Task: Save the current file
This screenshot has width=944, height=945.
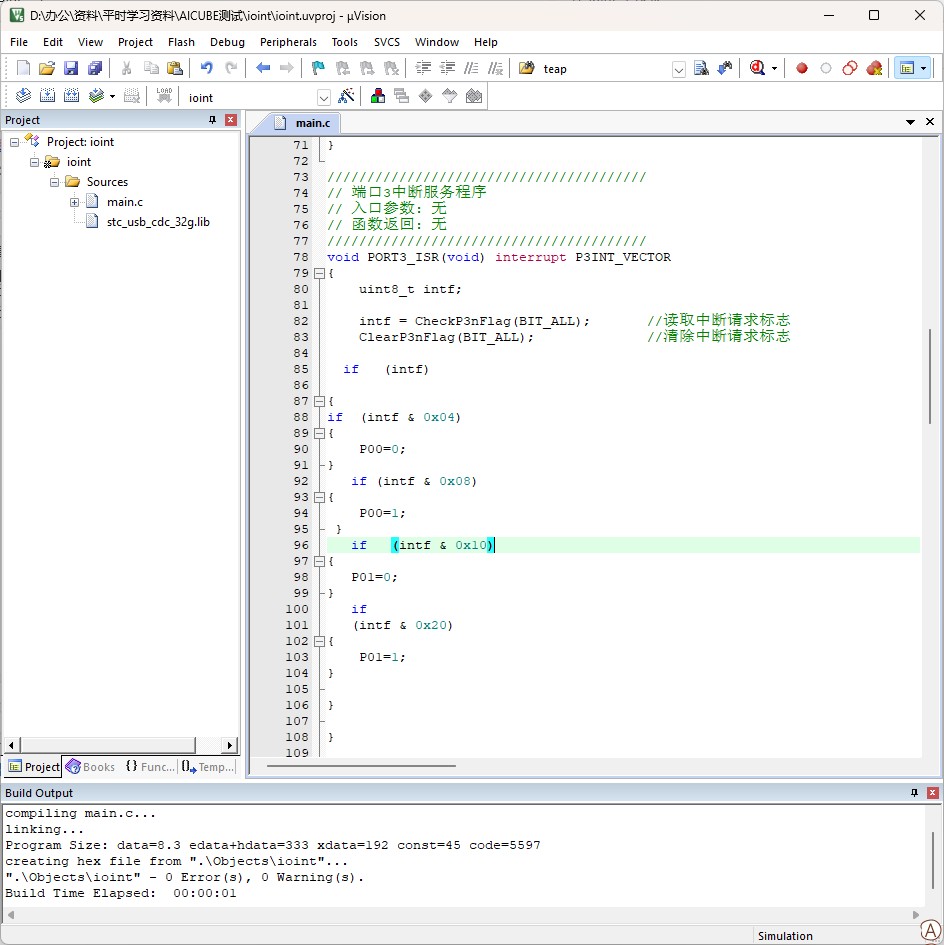Action: pyautogui.click(x=71, y=68)
